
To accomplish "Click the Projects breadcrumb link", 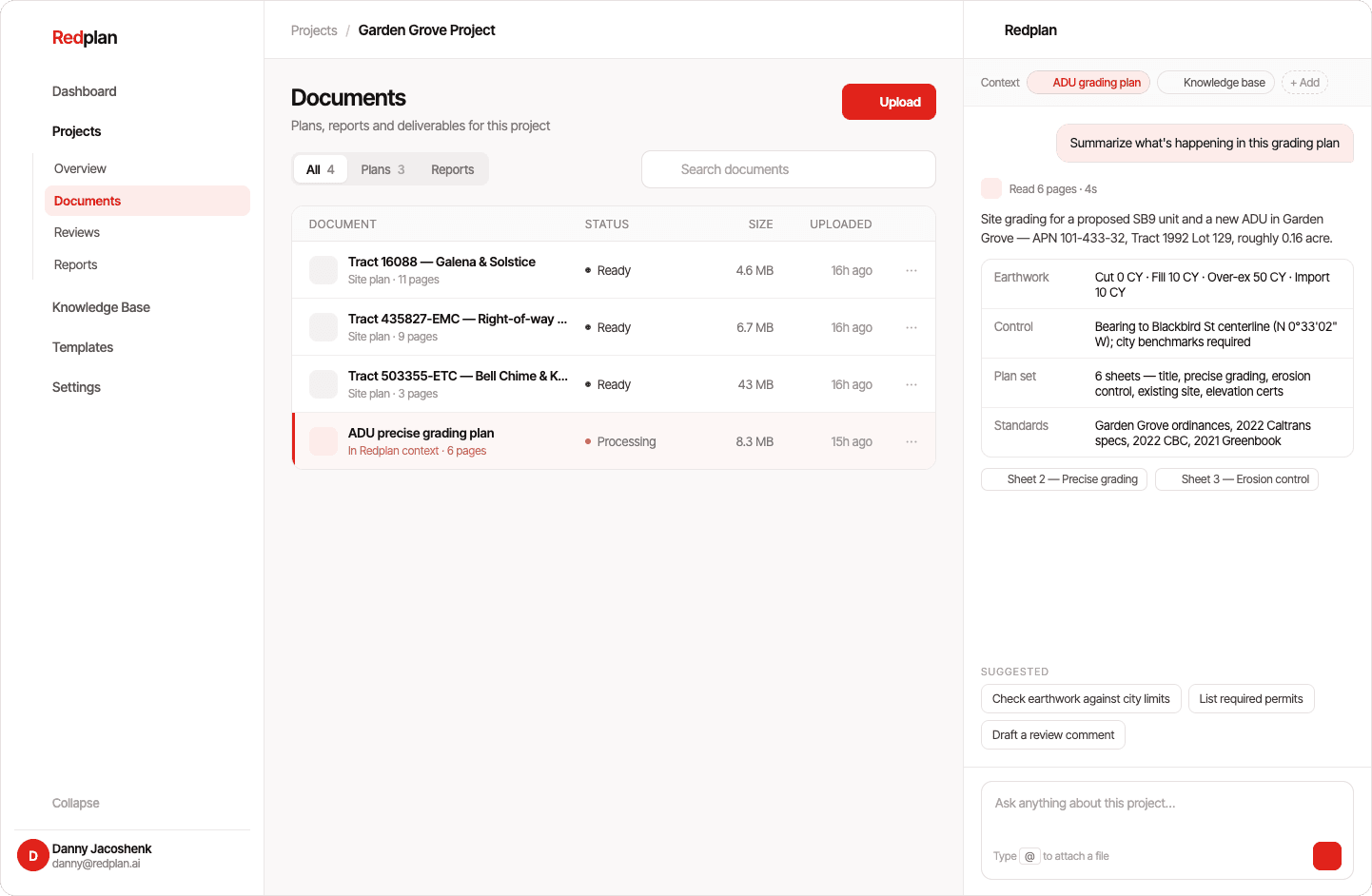I will 314,30.
